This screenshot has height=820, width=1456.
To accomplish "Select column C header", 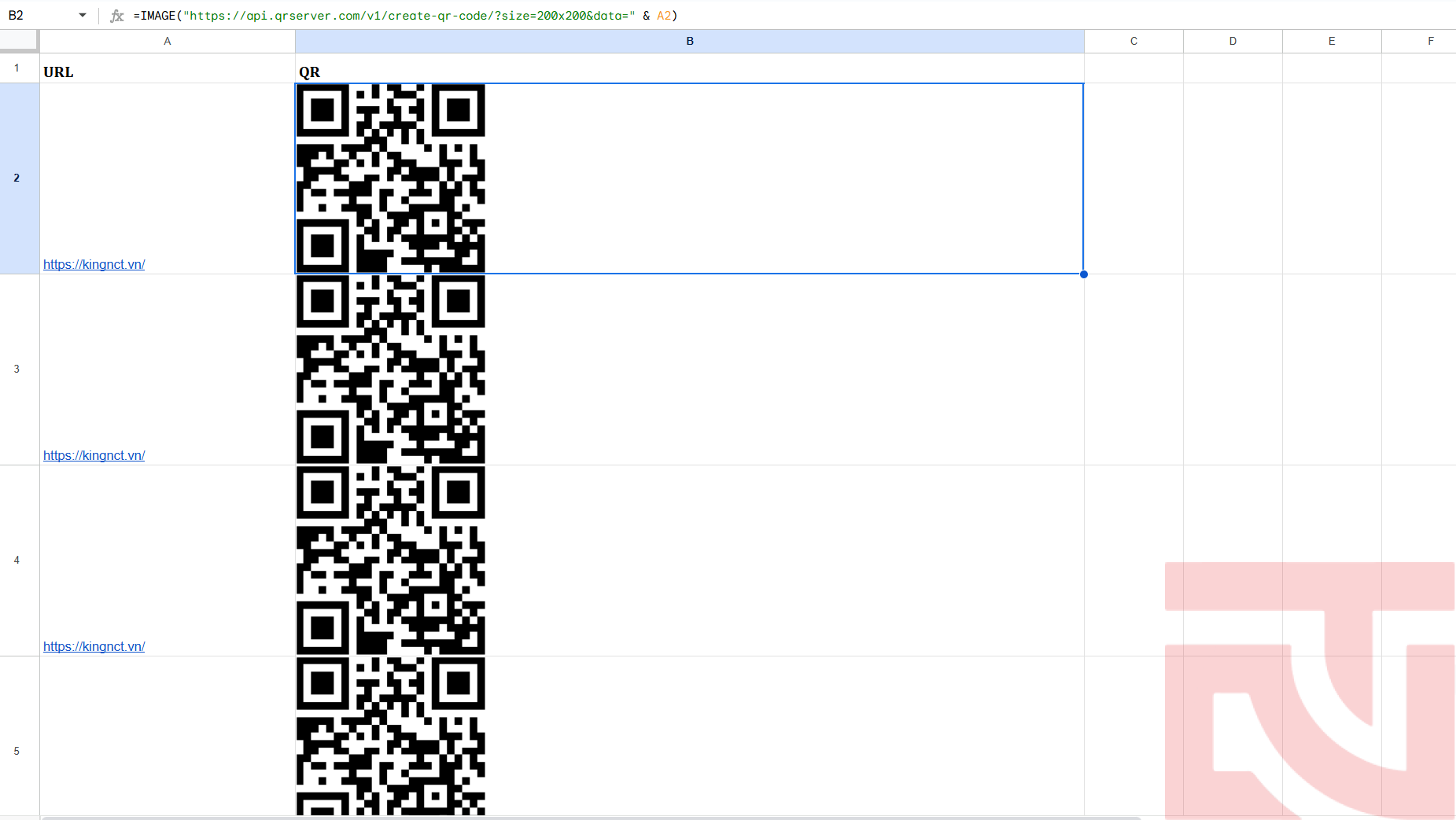I will pyautogui.click(x=1133, y=41).
